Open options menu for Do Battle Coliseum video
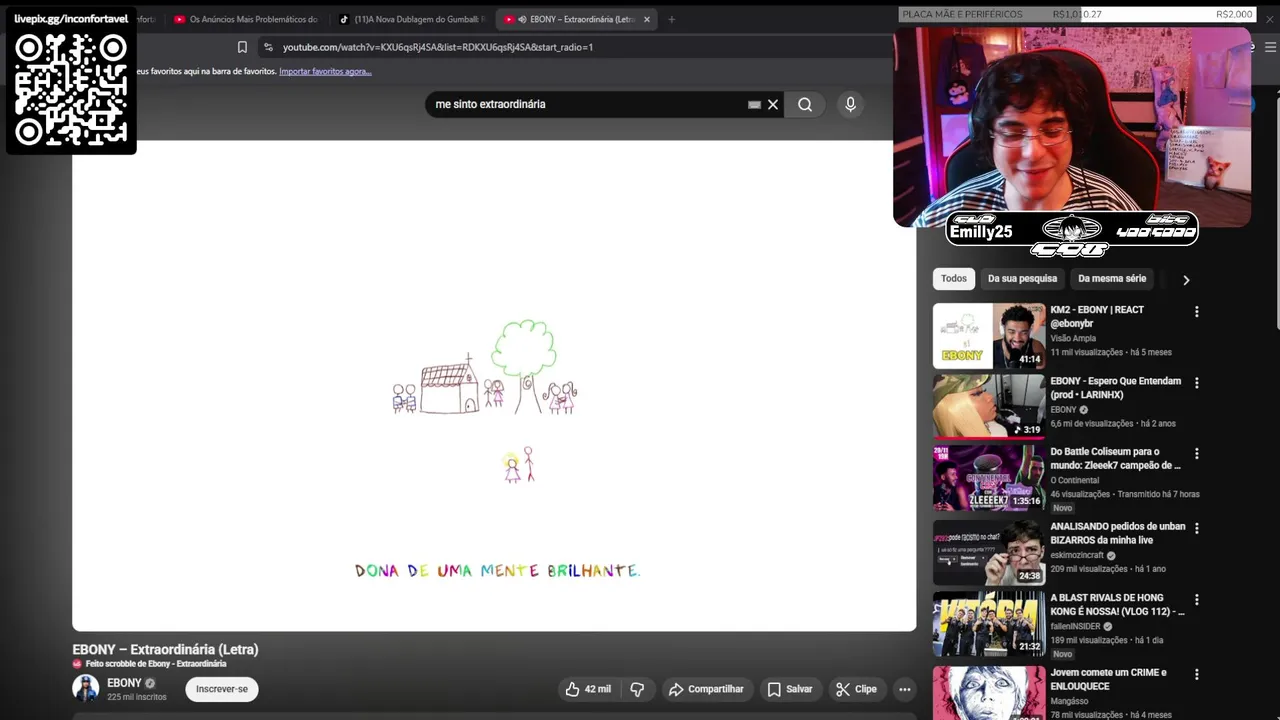Screen dimensions: 1280x720 pyautogui.click(x=1196, y=454)
